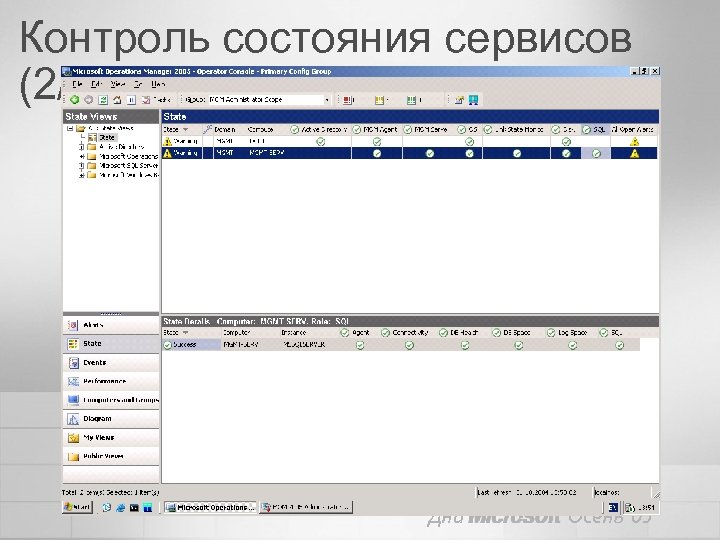Expand the Active Directory folder node

[81, 147]
